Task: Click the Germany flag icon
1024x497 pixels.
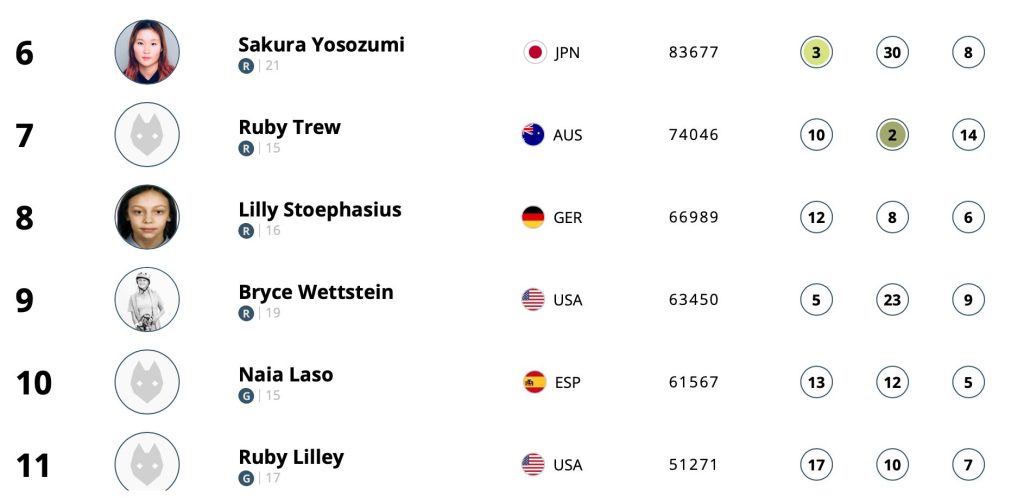Action: click(x=533, y=217)
